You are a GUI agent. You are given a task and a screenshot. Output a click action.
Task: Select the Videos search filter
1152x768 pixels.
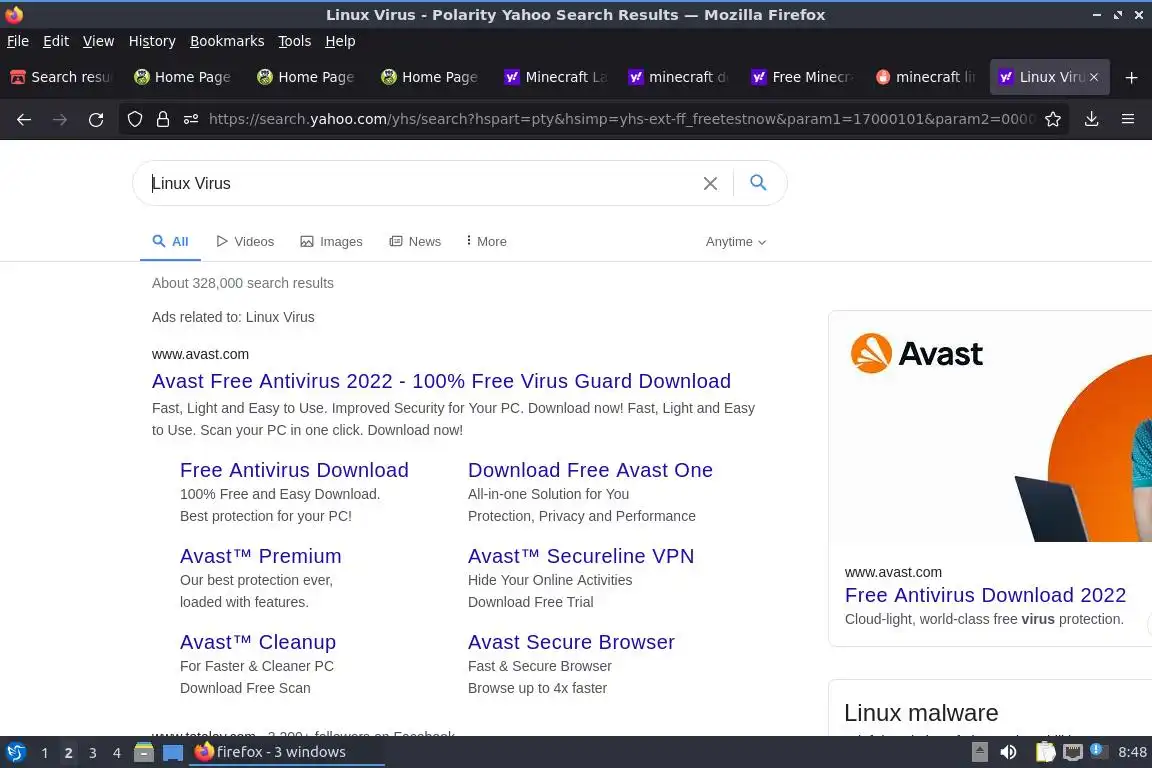click(245, 242)
